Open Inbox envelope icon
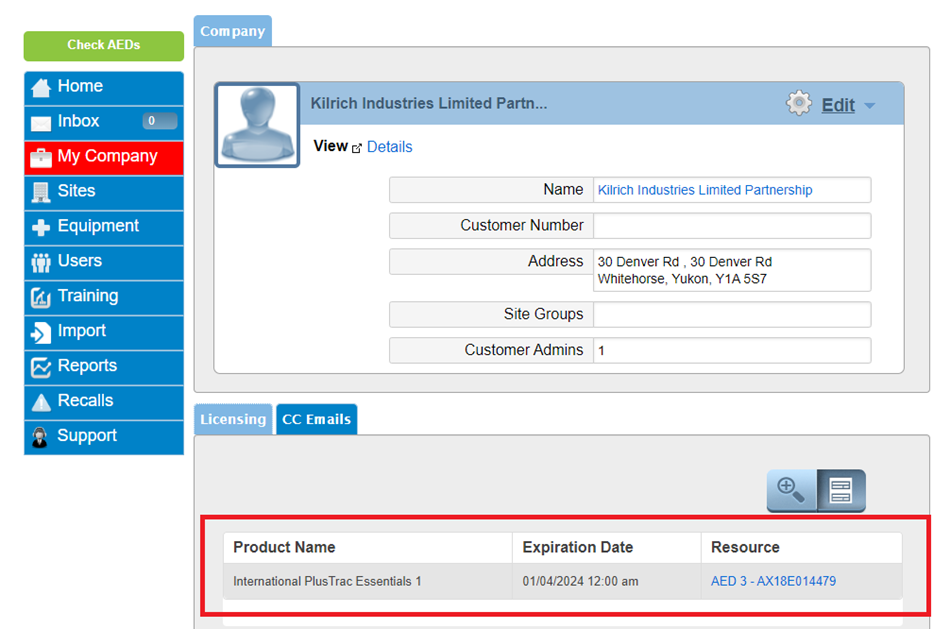The height and width of the screenshot is (629, 950). tap(41, 123)
